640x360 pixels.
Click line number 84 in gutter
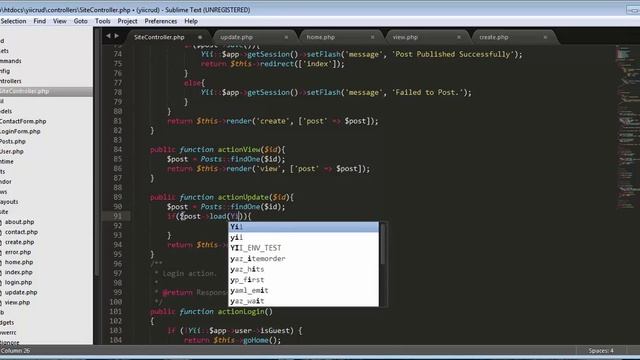(x=118, y=149)
